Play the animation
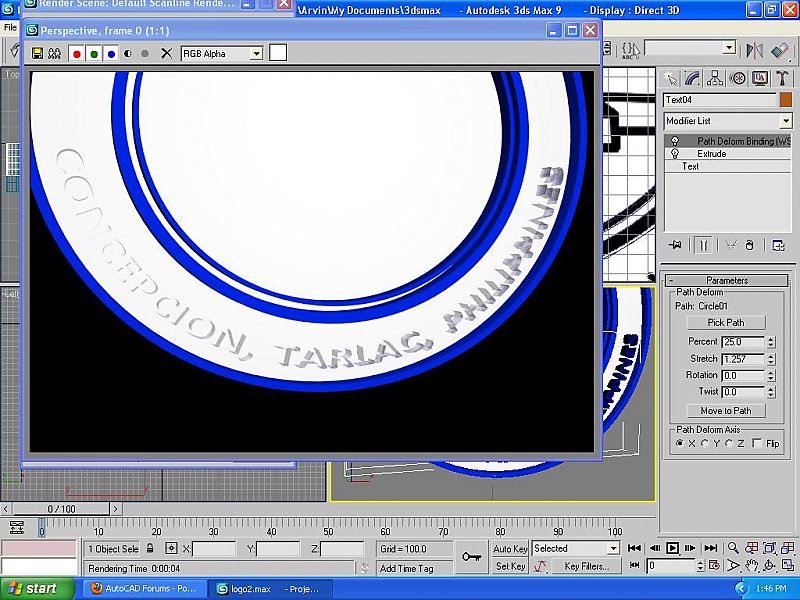 (672, 548)
